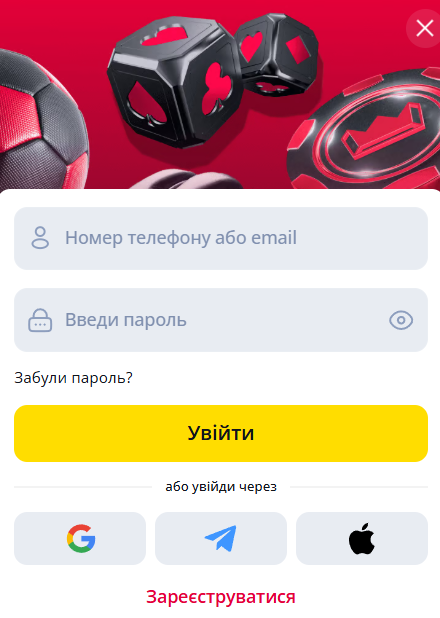Click the poker chip with crown logo
Image resolution: width=440 pixels, height=618 pixels.
coord(365,130)
